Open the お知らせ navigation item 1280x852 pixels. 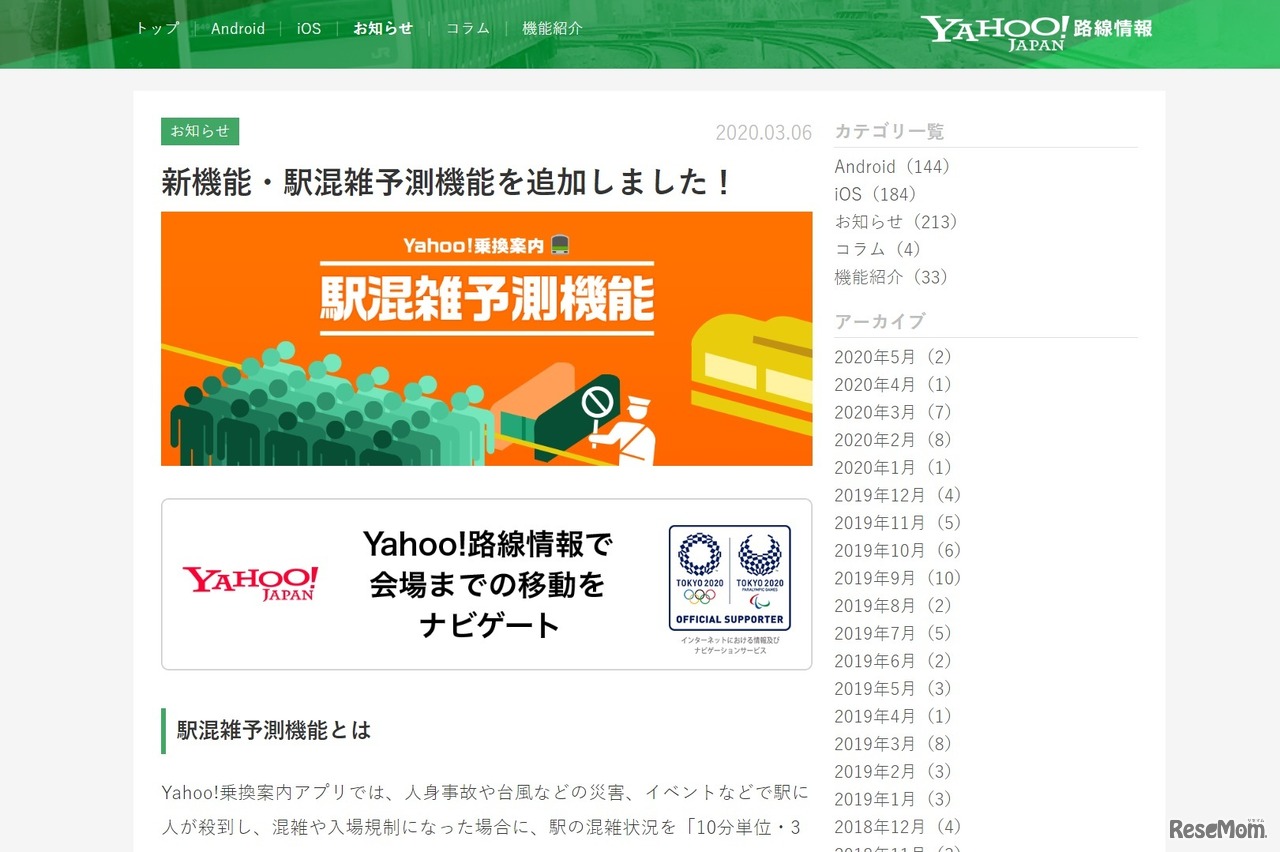coord(383,28)
